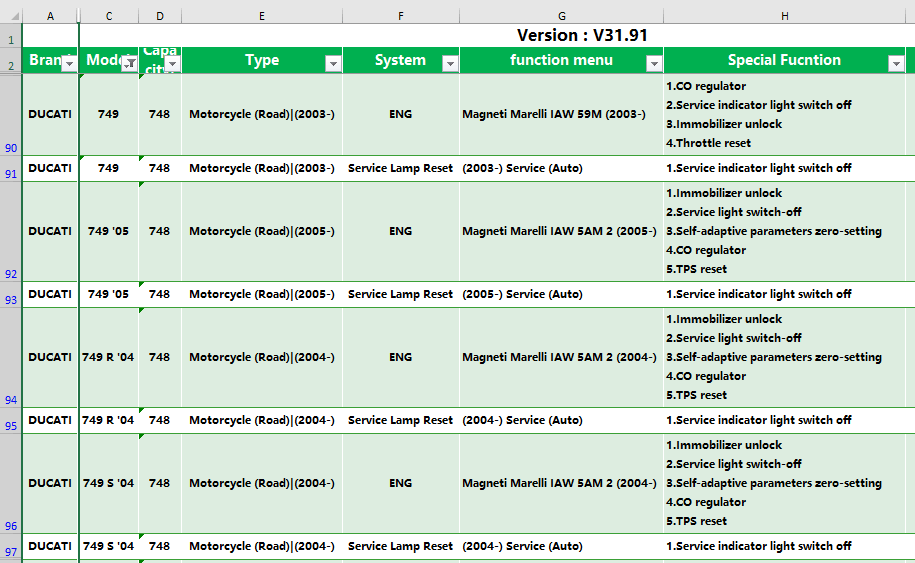
Task: Select the "749 '05" model cell in row 93
Action: click(x=109, y=295)
